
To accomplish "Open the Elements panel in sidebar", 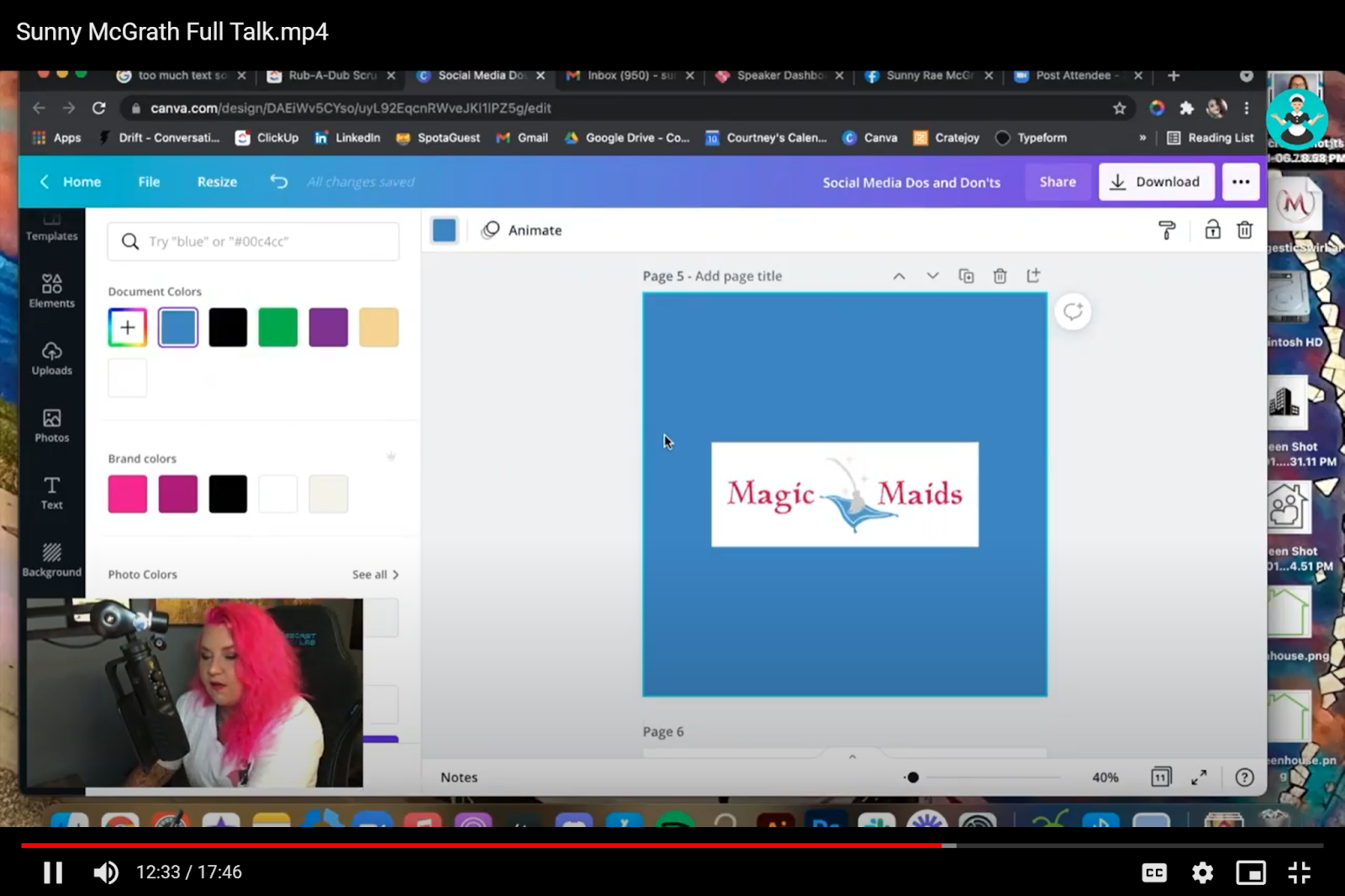I will [x=51, y=290].
